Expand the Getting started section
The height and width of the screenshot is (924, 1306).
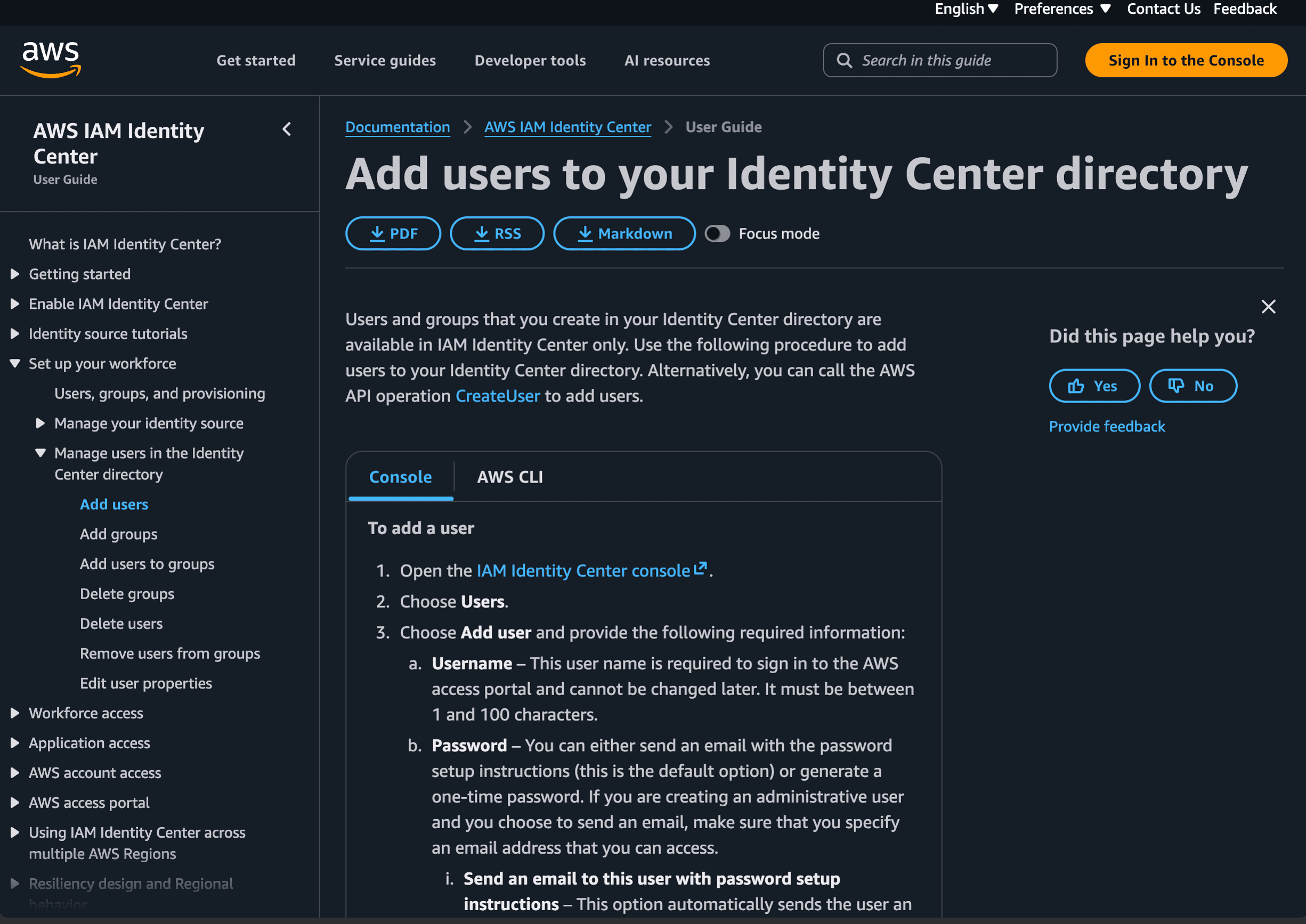(15, 274)
